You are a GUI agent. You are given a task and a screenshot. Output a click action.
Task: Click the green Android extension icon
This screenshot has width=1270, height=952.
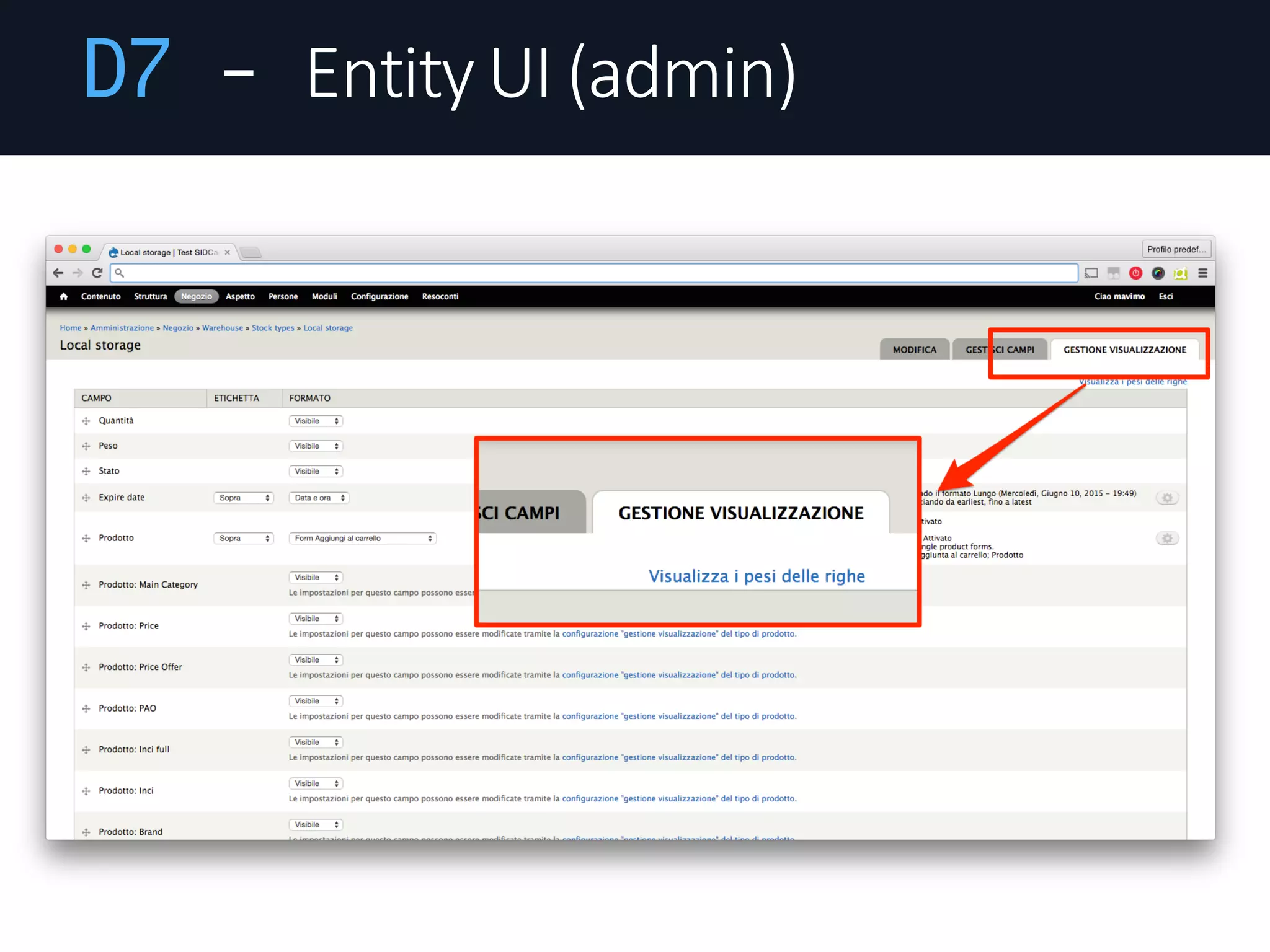[x=1180, y=273]
